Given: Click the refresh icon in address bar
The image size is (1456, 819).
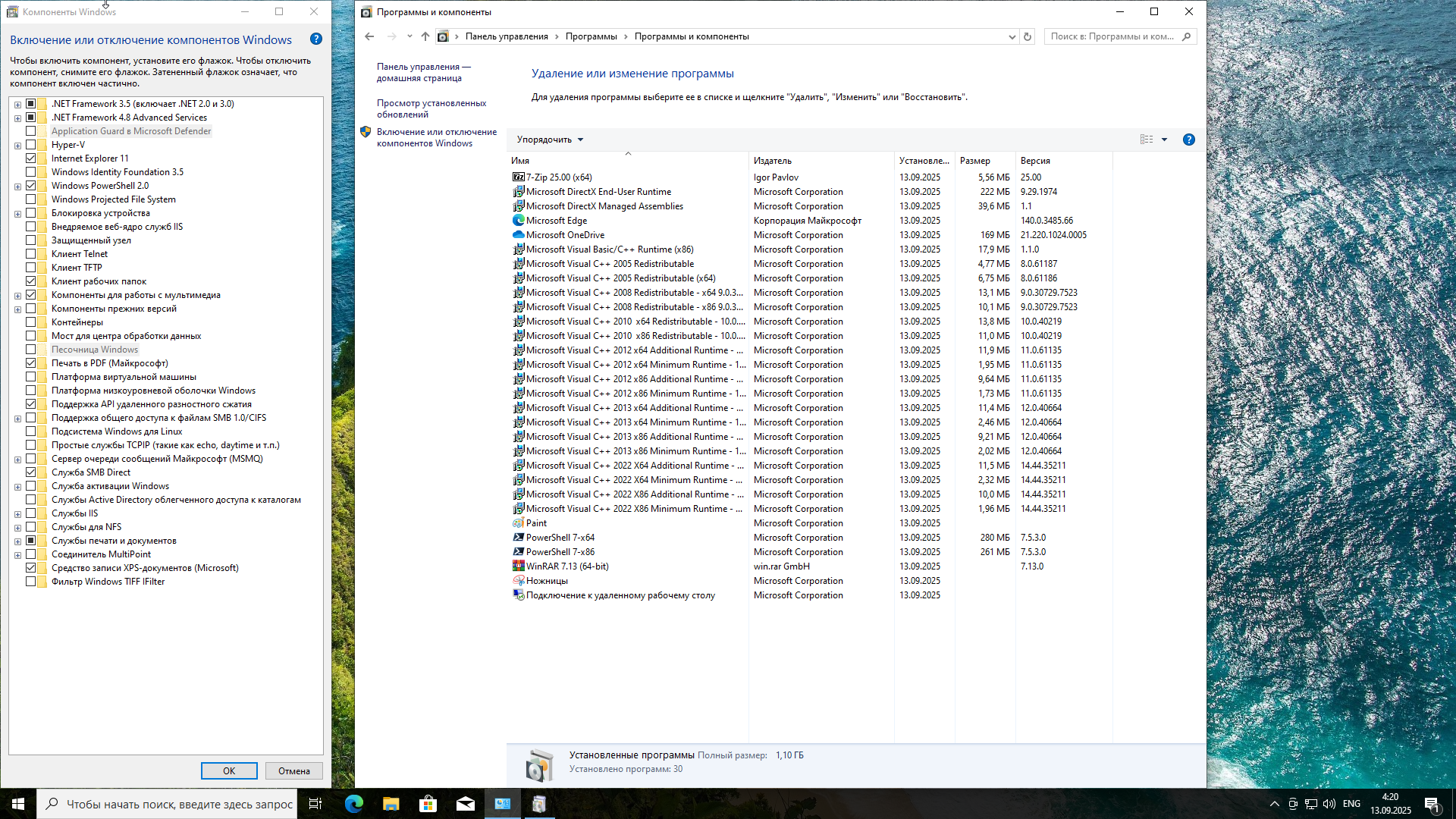Looking at the screenshot, I should pyautogui.click(x=1028, y=36).
